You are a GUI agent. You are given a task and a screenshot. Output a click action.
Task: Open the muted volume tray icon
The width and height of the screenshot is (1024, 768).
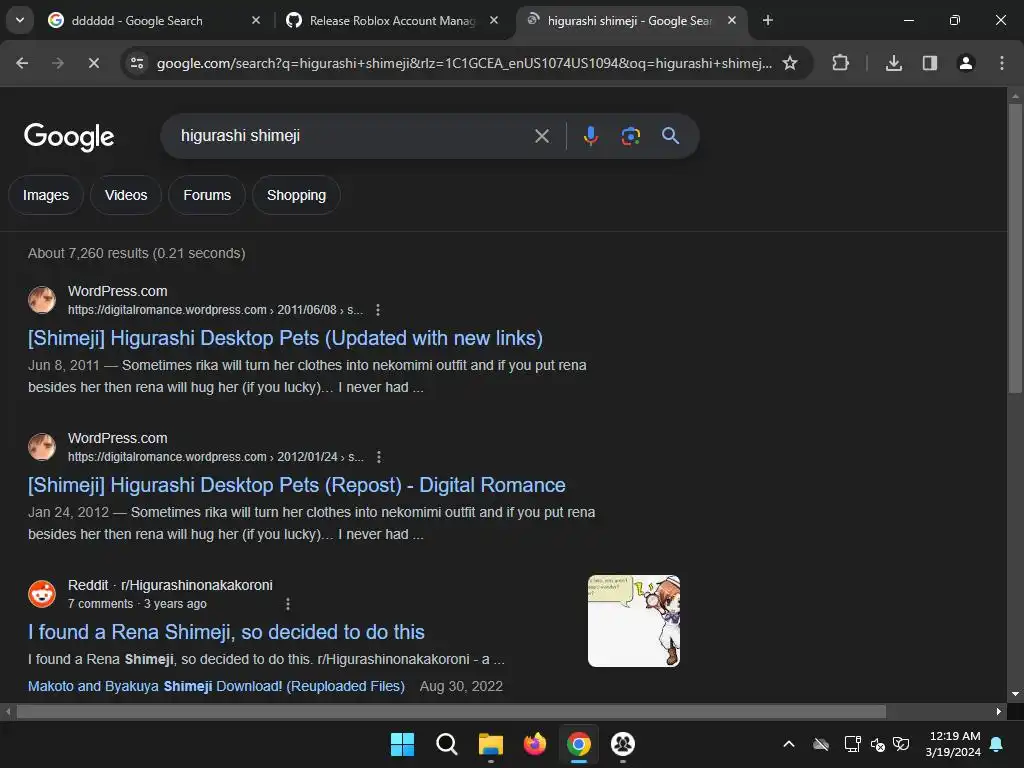coord(878,744)
